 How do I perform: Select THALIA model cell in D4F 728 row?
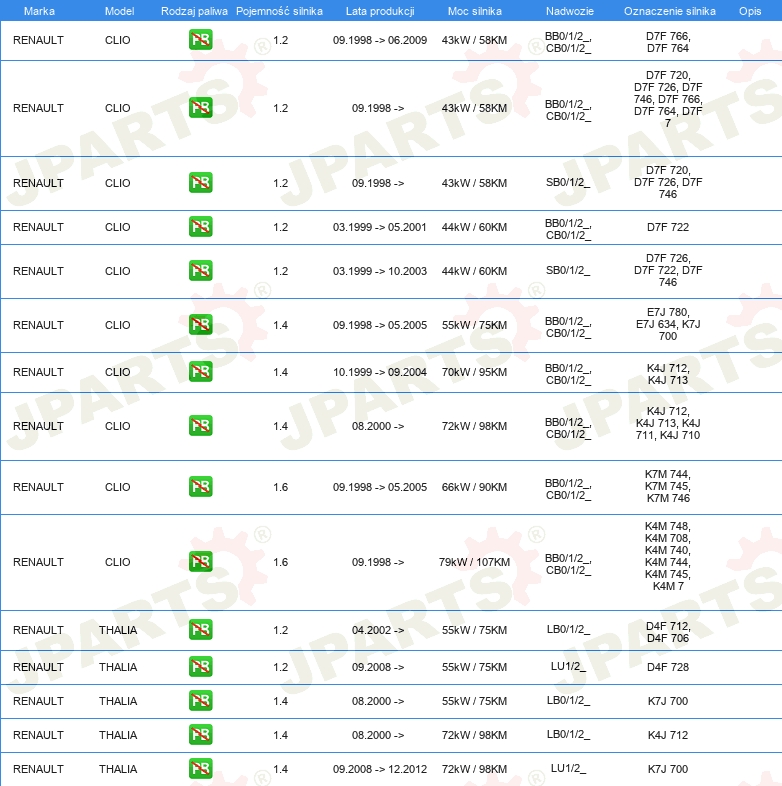pos(118,667)
